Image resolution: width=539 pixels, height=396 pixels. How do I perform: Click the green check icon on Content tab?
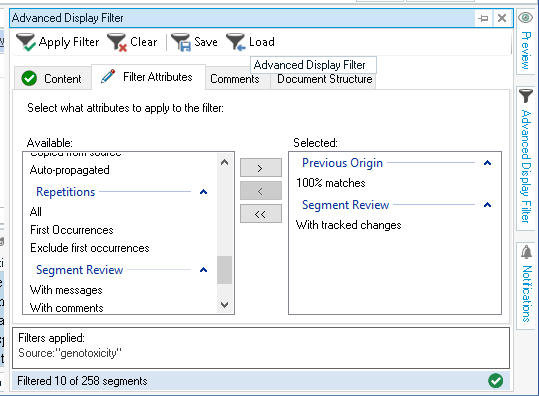coord(29,78)
